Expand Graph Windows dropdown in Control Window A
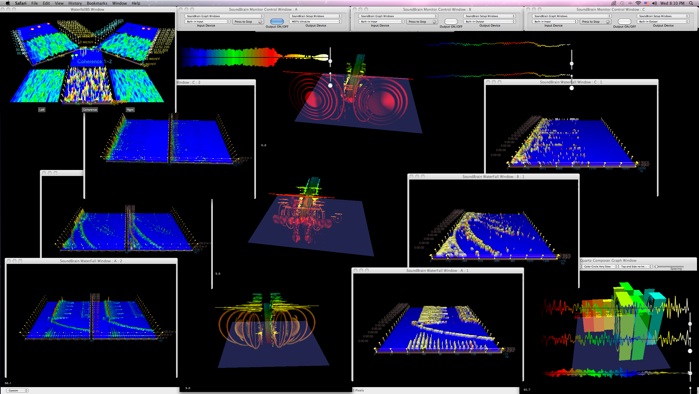The image size is (699, 394). [224, 16]
